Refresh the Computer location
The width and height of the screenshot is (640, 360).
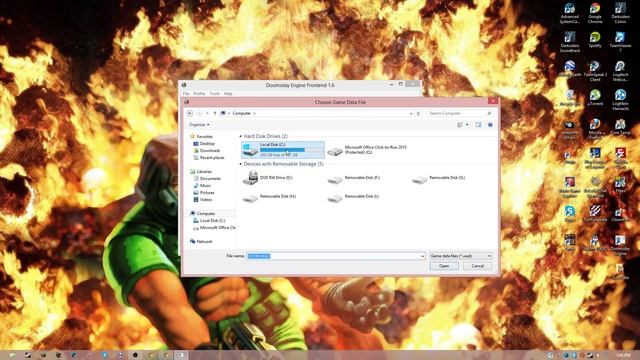coord(418,113)
